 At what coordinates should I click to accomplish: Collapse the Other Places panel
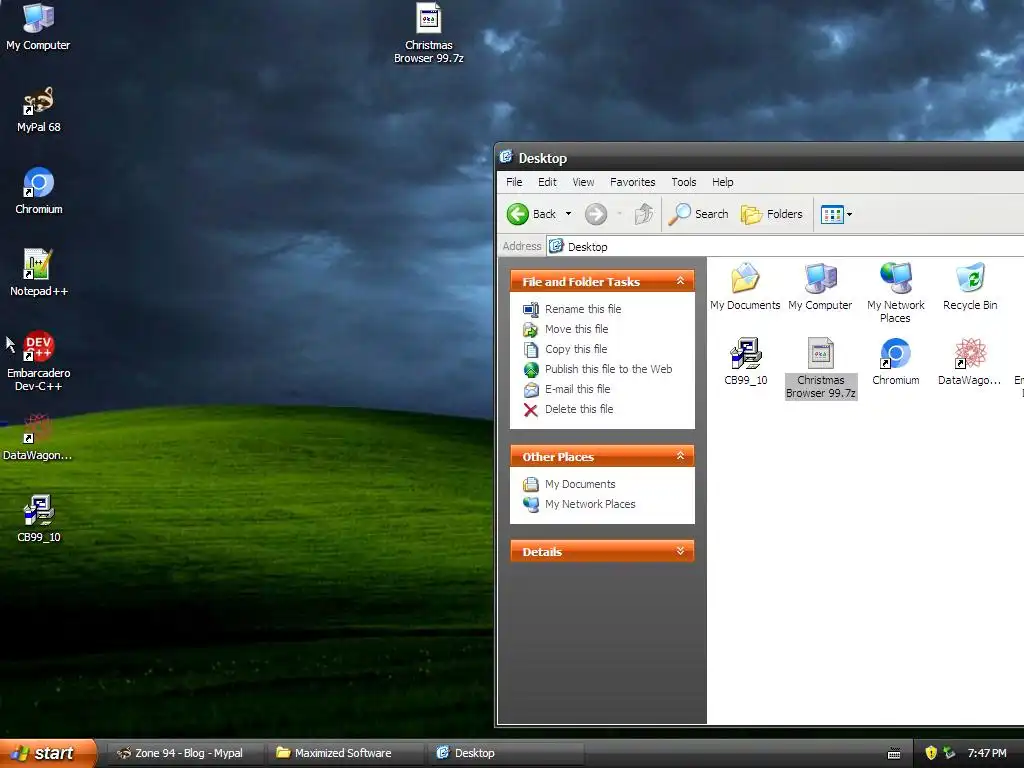[x=680, y=456]
